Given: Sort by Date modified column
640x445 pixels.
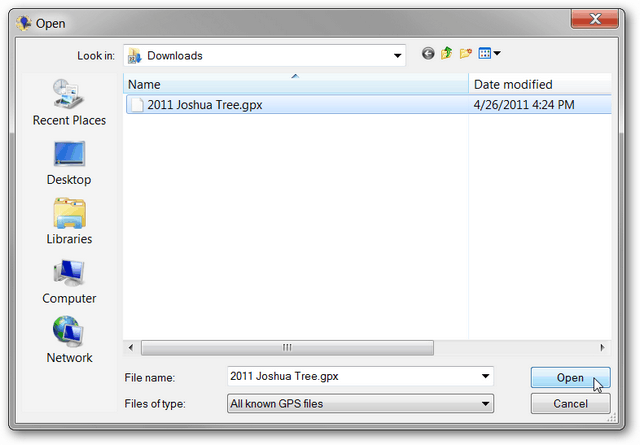Looking at the screenshot, I should coord(540,85).
